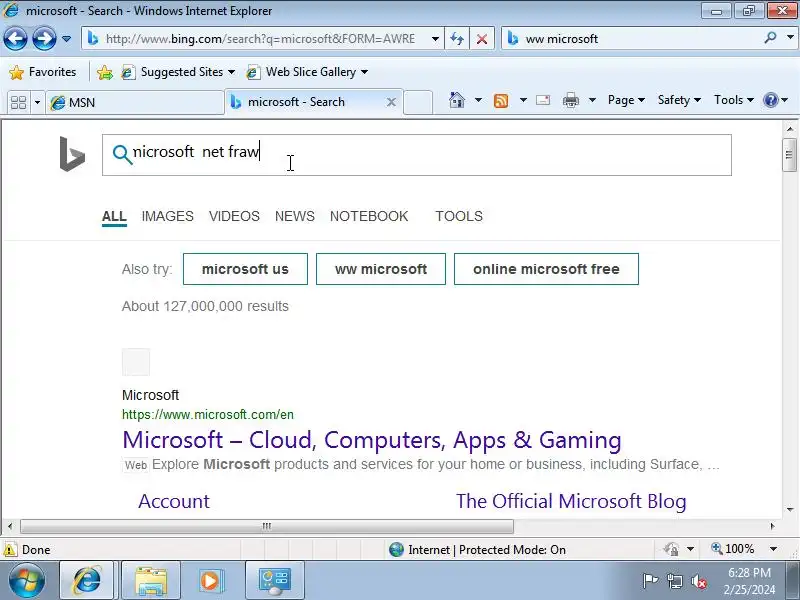
Task: Switch to IMAGES results
Action: click(x=167, y=216)
